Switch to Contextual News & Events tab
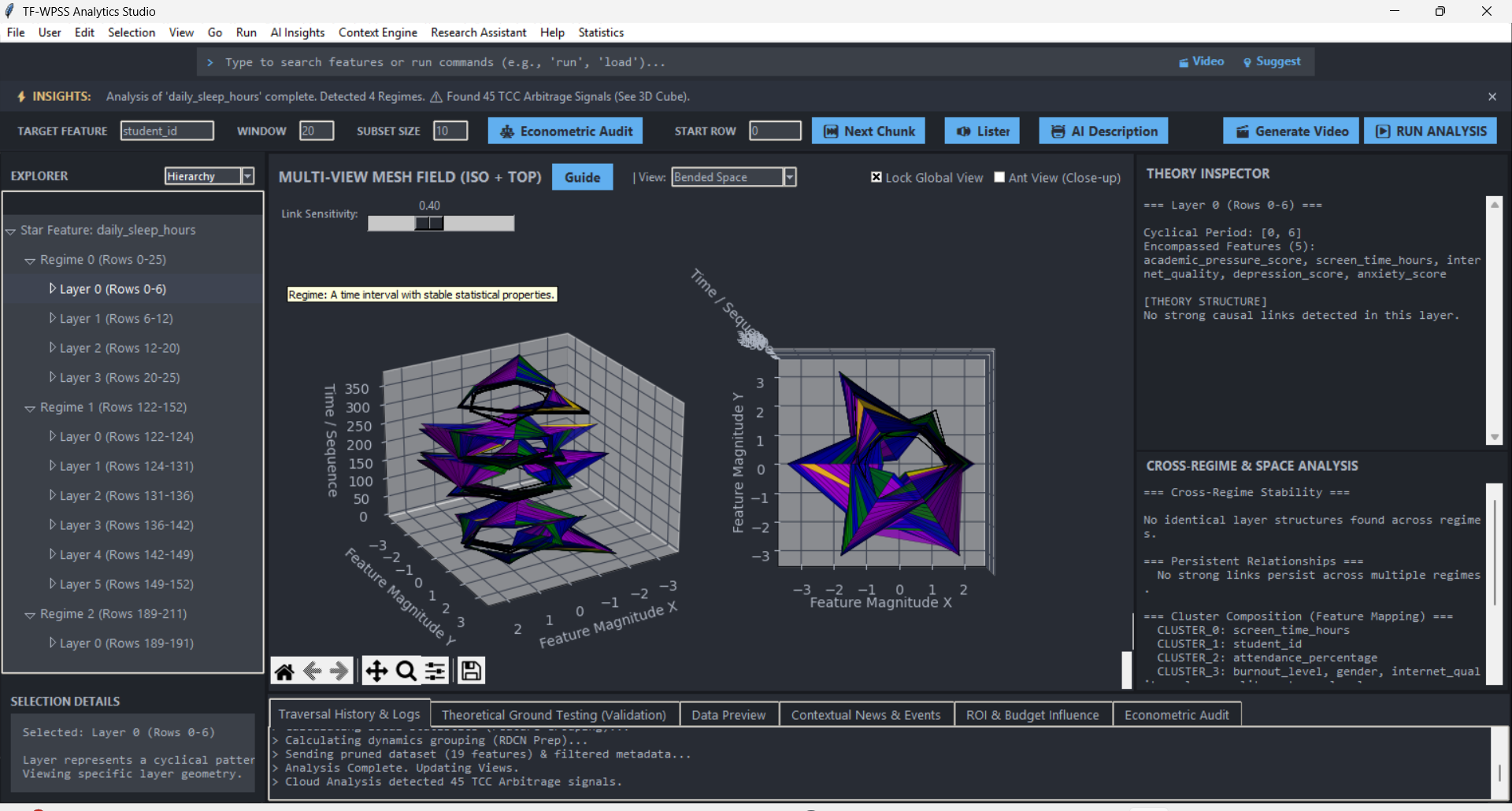Image resolution: width=1512 pixels, height=811 pixels. (865, 715)
